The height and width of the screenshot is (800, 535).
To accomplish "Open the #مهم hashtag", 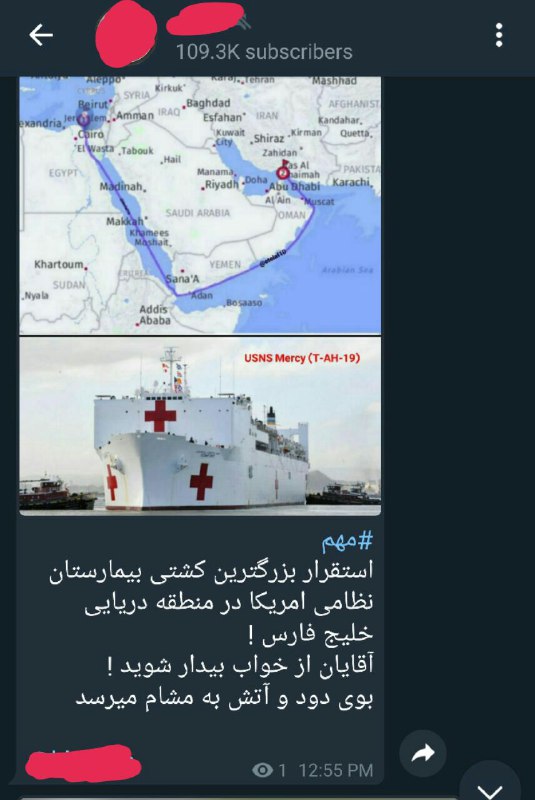I will [347, 542].
